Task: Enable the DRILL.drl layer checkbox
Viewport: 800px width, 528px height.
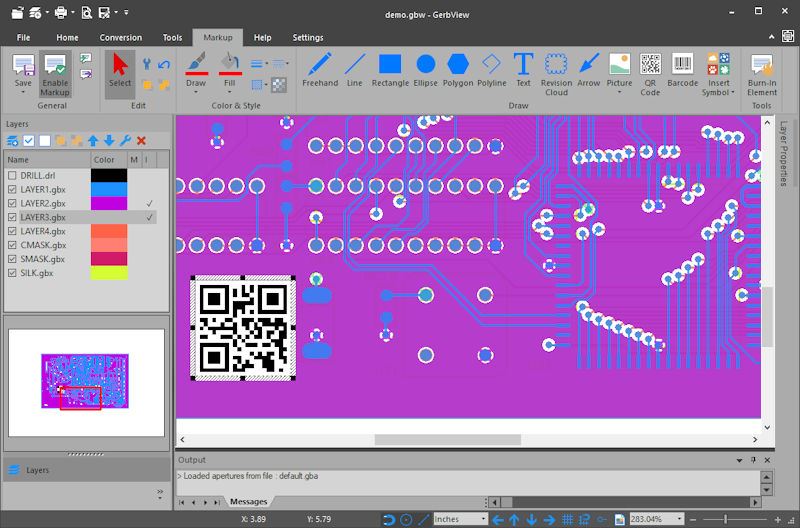Action: [12, 175]
